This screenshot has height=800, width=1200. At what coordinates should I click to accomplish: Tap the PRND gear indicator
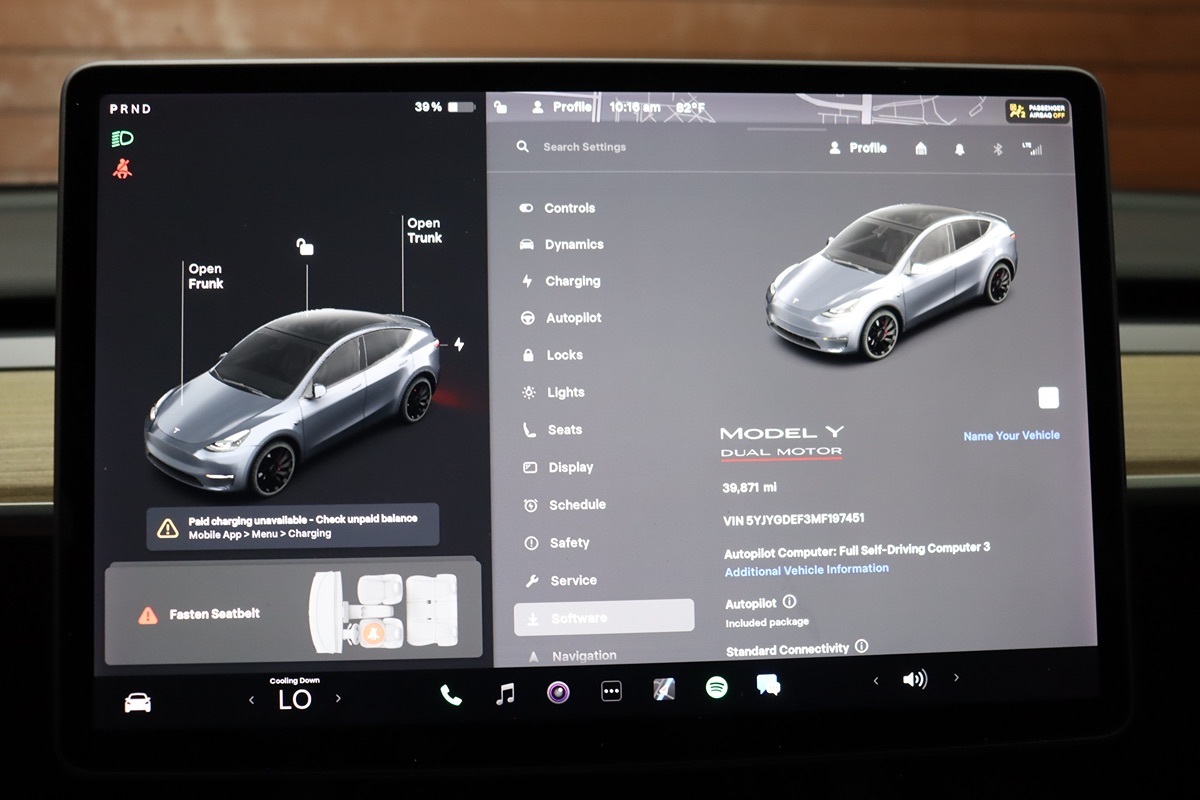[130, 108]
